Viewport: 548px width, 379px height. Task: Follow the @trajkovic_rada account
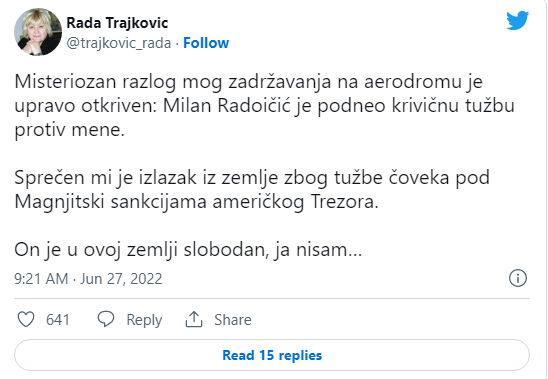point(206,43)
